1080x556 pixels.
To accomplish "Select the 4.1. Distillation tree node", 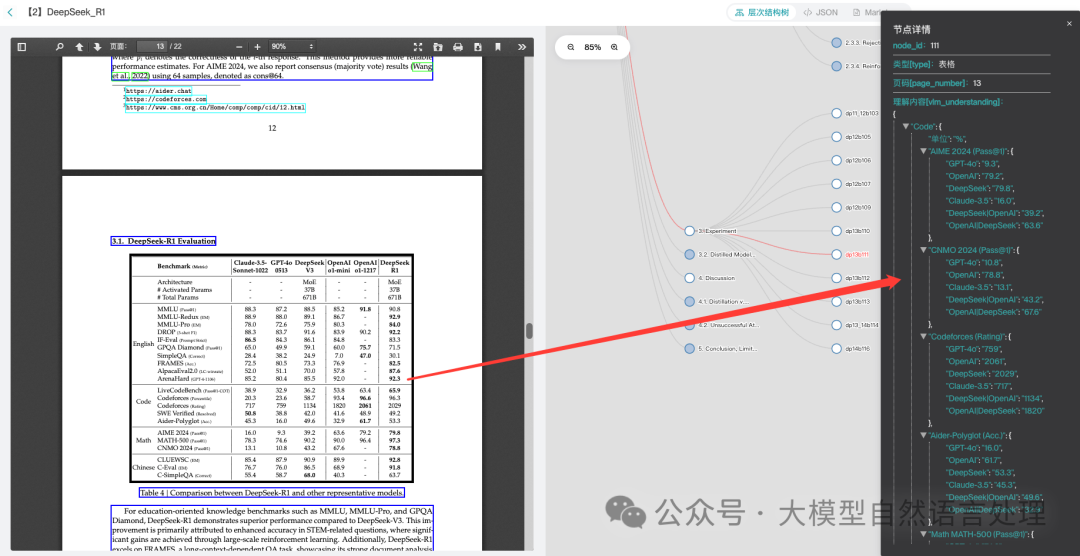I will point(689,301).
